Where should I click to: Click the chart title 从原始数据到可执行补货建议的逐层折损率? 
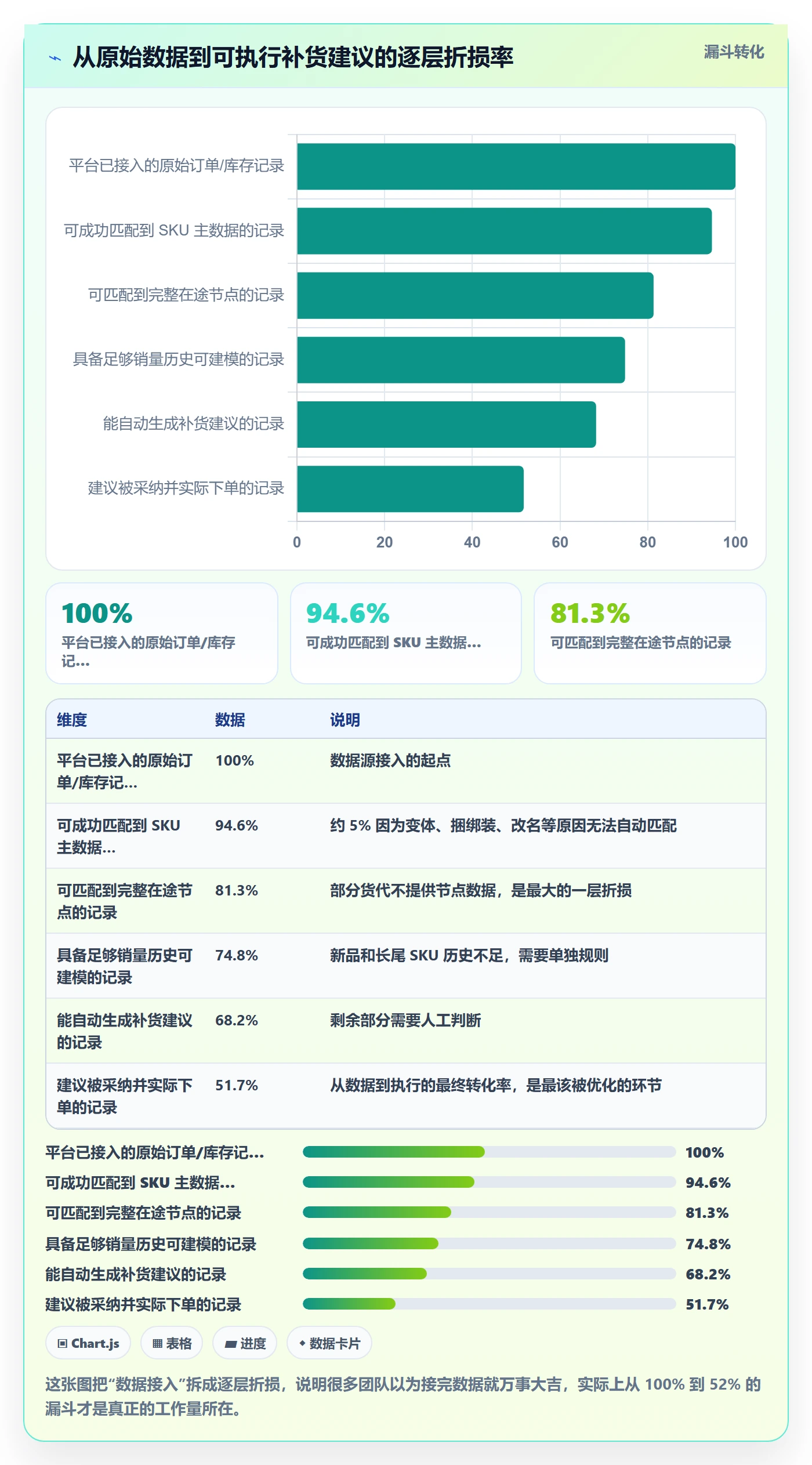click(x=293, y=57)
